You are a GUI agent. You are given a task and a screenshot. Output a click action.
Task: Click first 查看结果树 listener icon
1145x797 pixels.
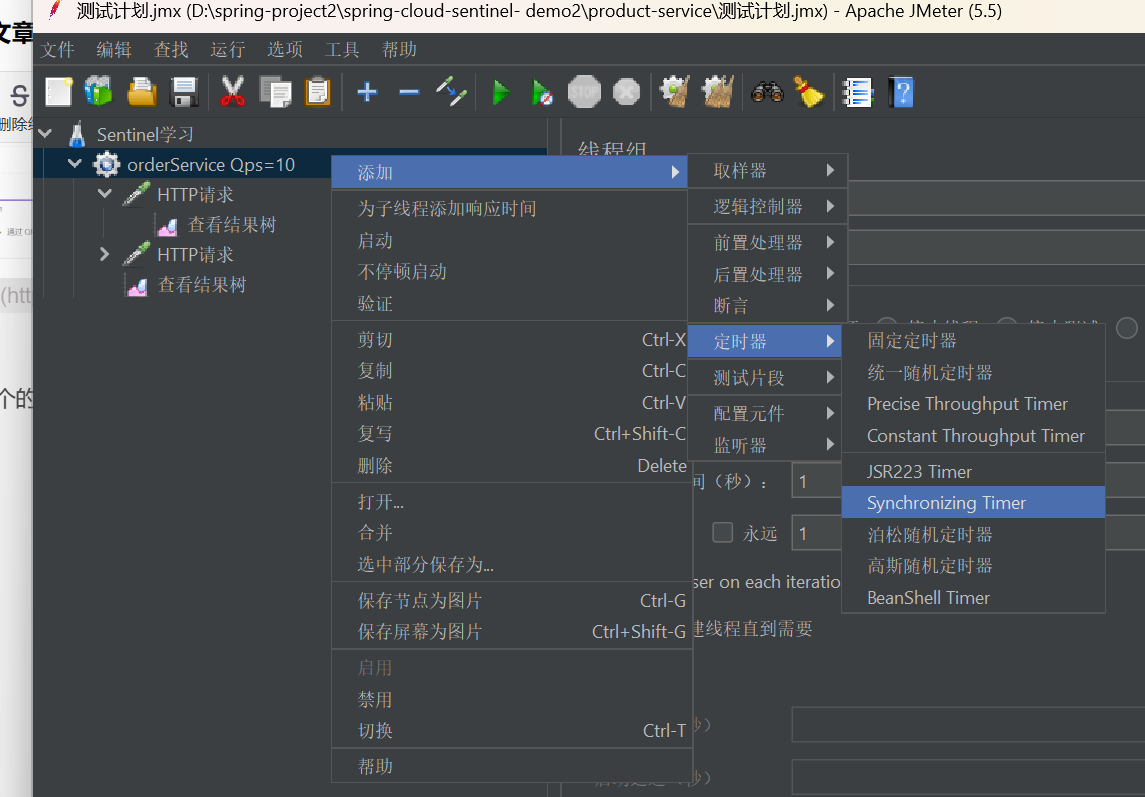click(167, 226)
